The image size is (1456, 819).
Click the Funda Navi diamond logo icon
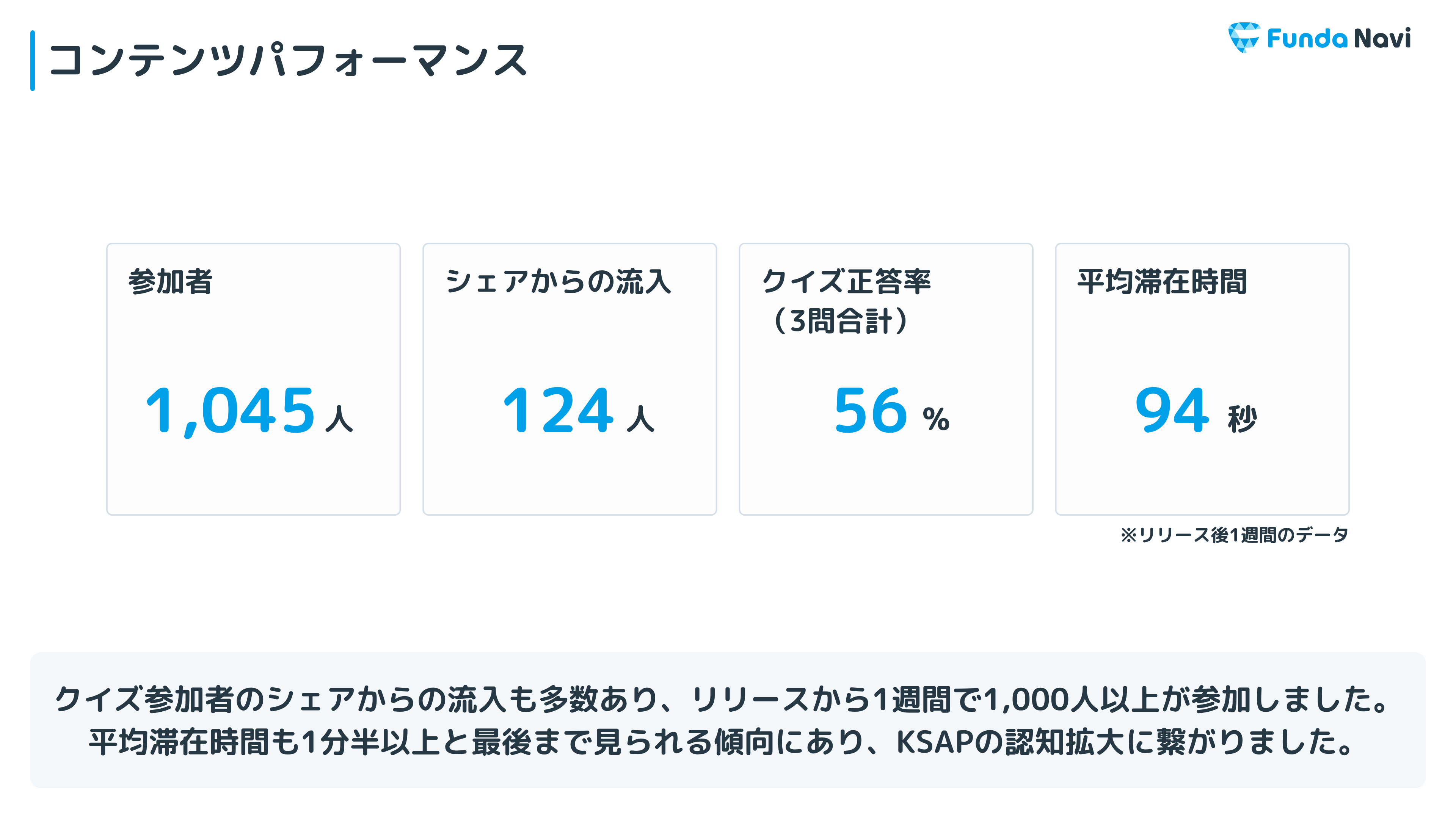point(1244,37)
